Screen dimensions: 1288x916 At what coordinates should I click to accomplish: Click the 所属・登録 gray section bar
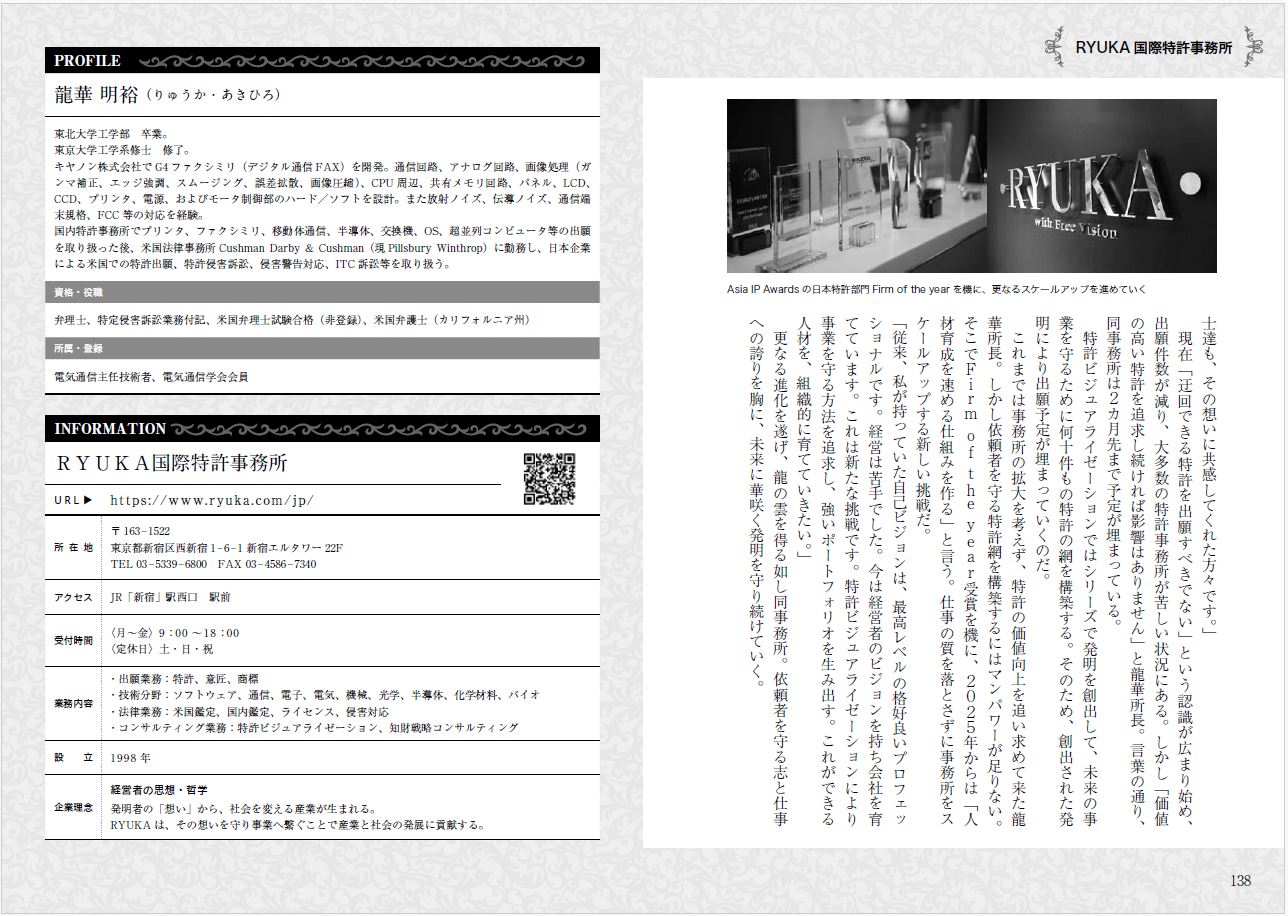322,348
